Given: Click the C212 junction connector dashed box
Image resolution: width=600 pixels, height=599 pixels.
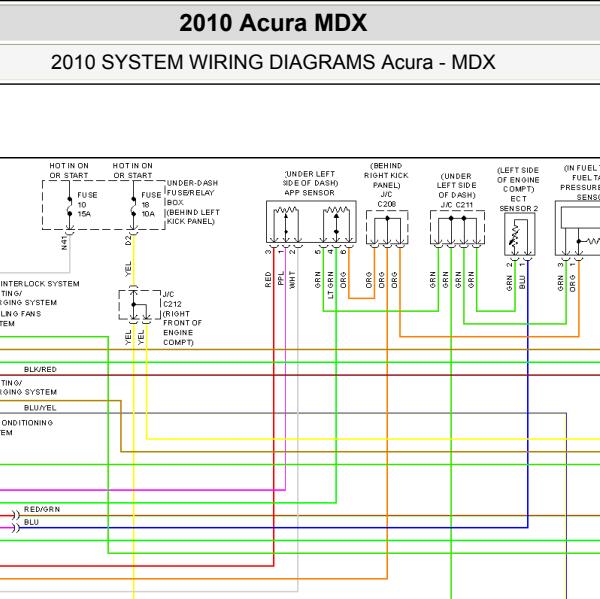Looking at the screenshot, I should click(140, 305).
